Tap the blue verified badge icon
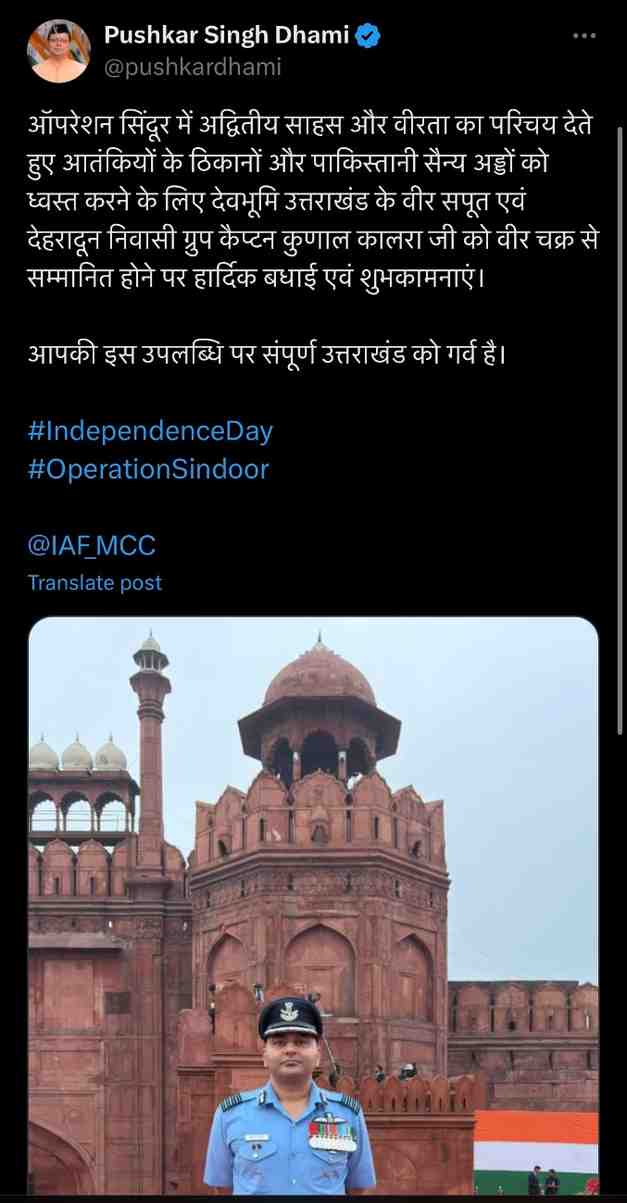627x1203 pixels. [x=368, y=38]
